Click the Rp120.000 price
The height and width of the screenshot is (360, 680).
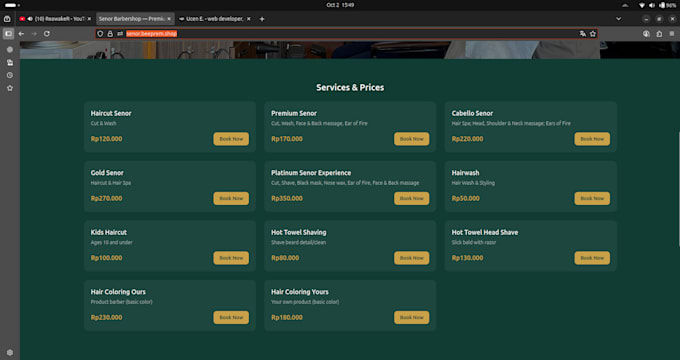(106, 139)
